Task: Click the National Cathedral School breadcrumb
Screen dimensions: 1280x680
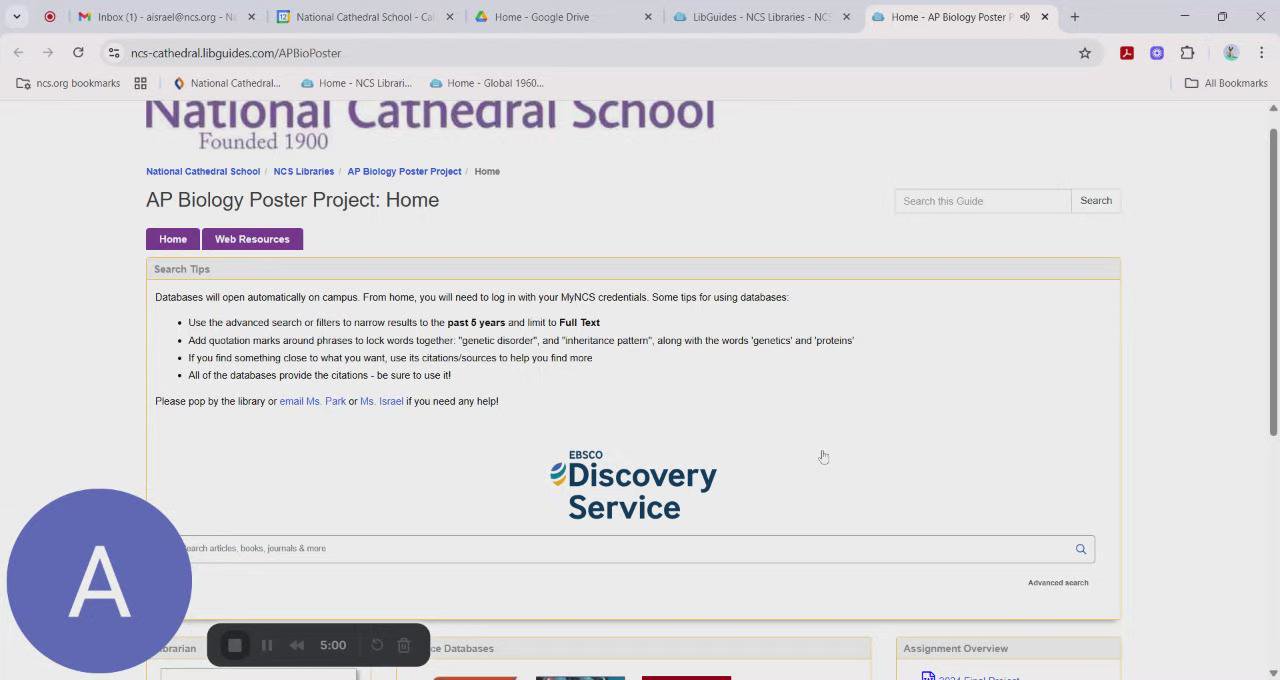Action: [x=203, y=171]
